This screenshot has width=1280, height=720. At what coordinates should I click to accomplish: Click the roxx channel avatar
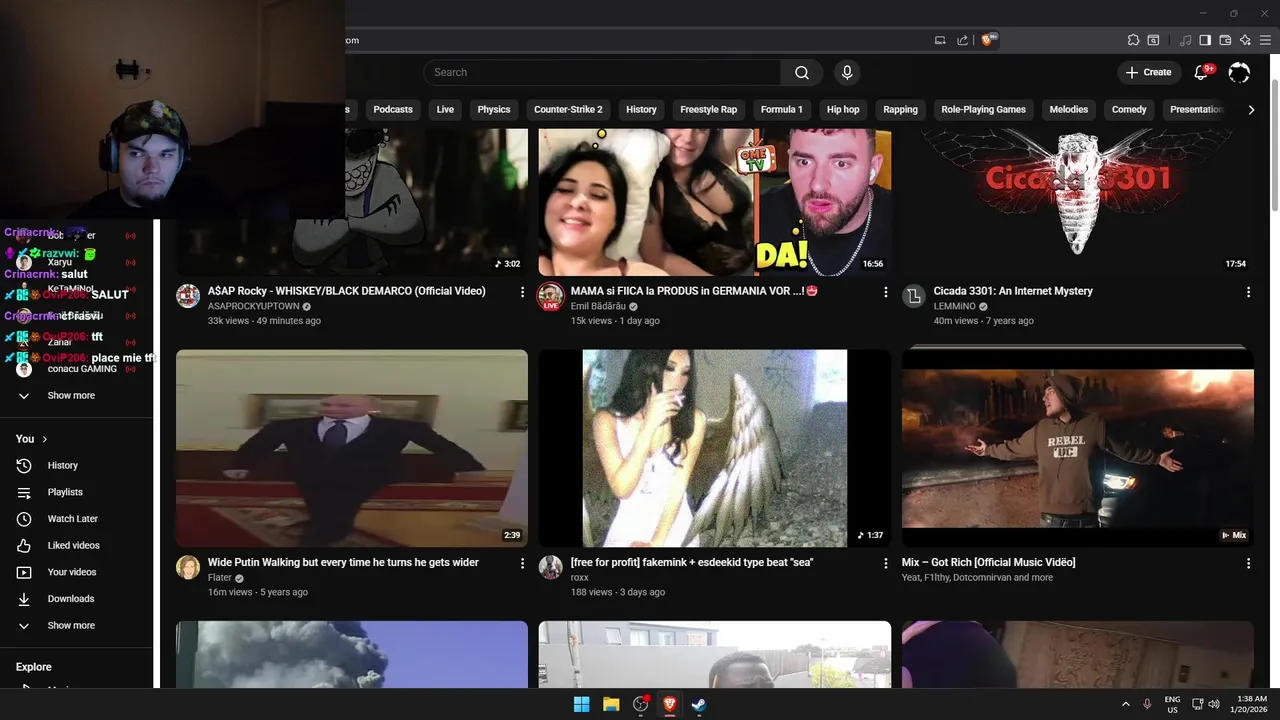pyautogui.click(x=551, y=567)
